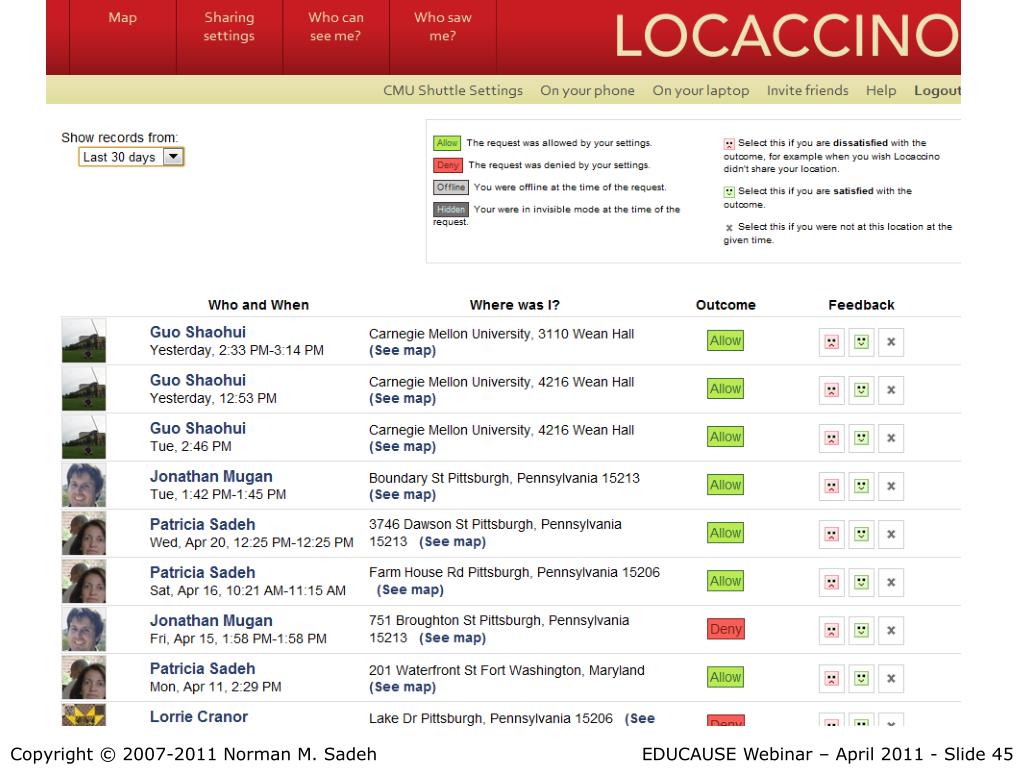Click the Where was I? column header
The image size is (1024, 768).
tap(515, 305)
